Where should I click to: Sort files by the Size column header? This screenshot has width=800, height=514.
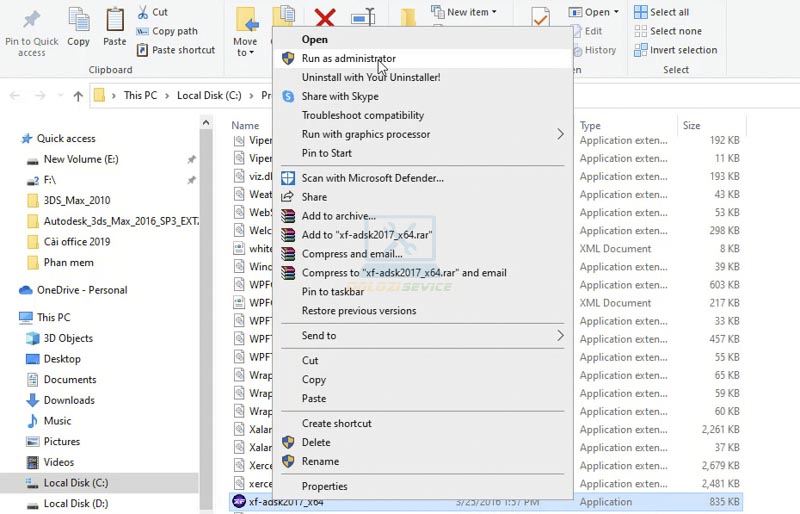pos(691,126)
